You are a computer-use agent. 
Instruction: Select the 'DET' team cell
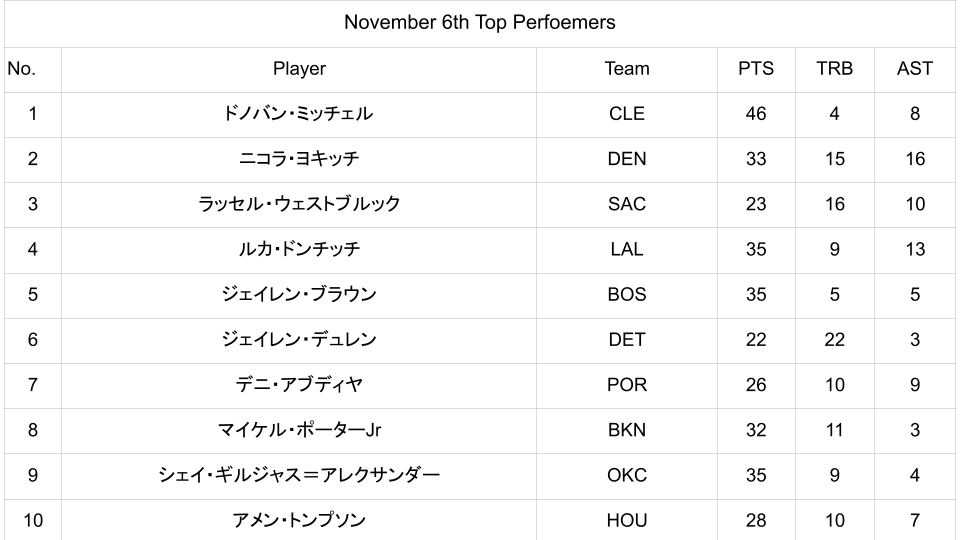pyautogui.click(x=627, y=340)
